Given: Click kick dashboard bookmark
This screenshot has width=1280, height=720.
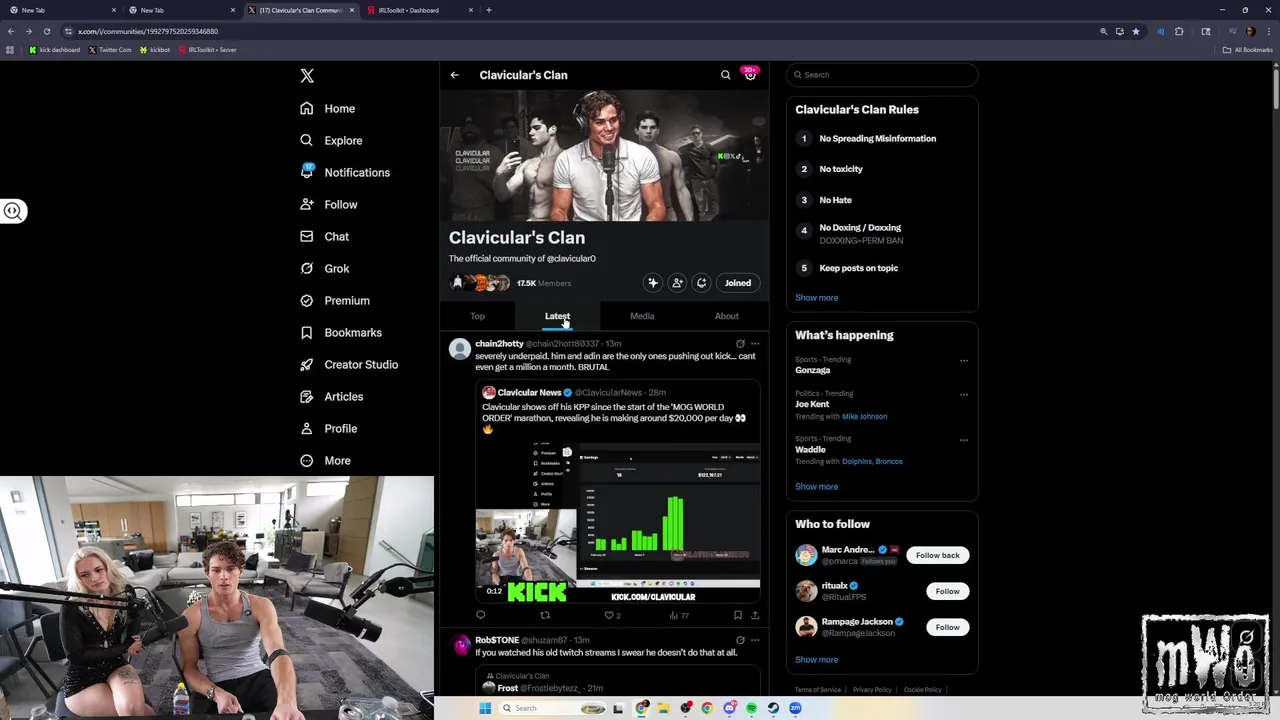Looking at the screenshot, I should pos(55,49).
